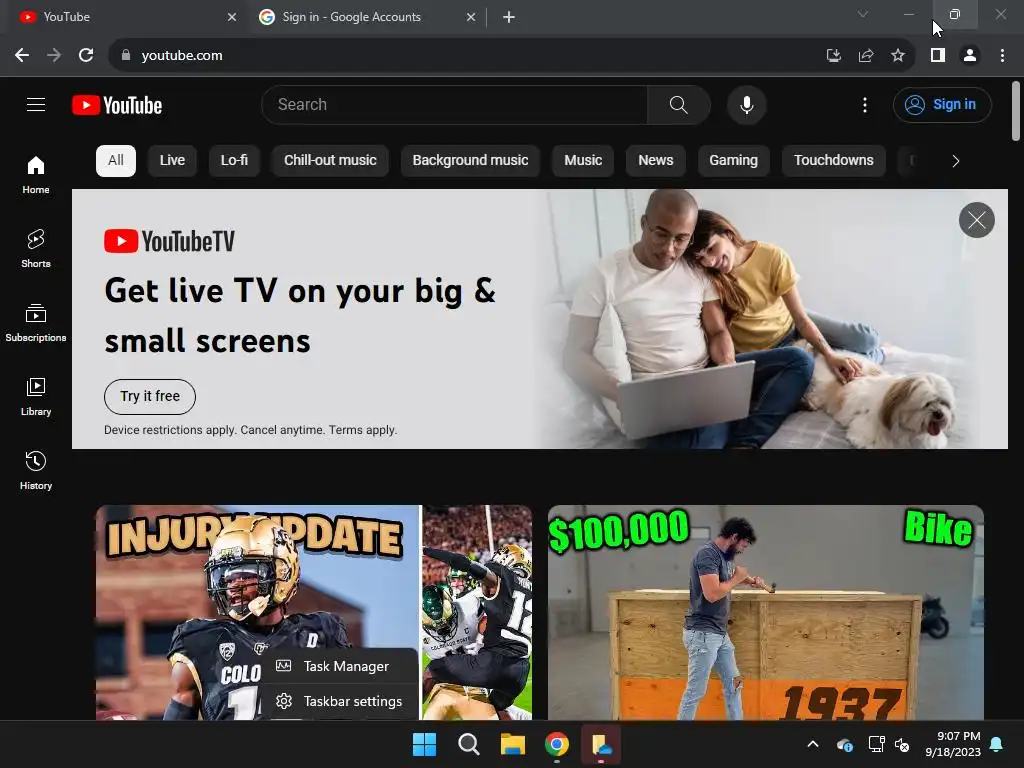The width and height of the screenshot is (1024, 768).
Task: Close the YouTube tab
Action: pyautogui.click(x=231, y=17)
